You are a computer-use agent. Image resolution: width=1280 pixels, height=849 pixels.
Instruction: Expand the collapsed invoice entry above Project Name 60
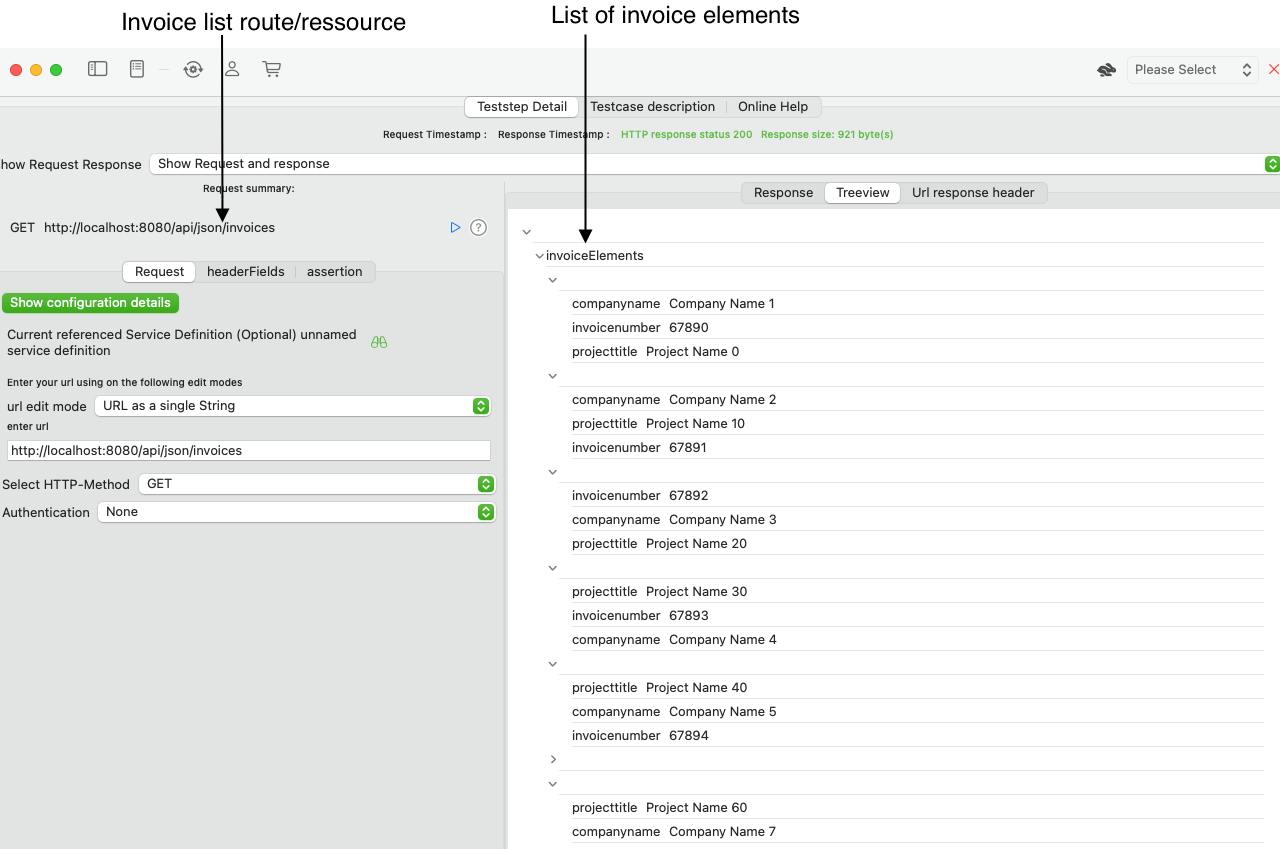click(552, 759)
